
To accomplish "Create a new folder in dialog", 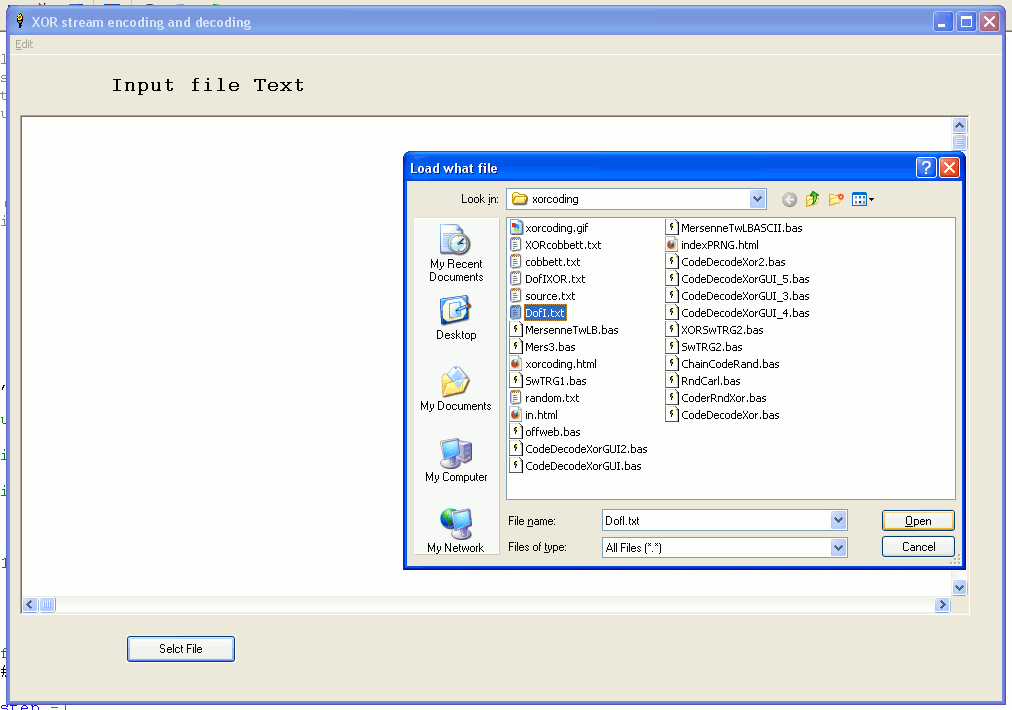I will (x=836, y=200).
